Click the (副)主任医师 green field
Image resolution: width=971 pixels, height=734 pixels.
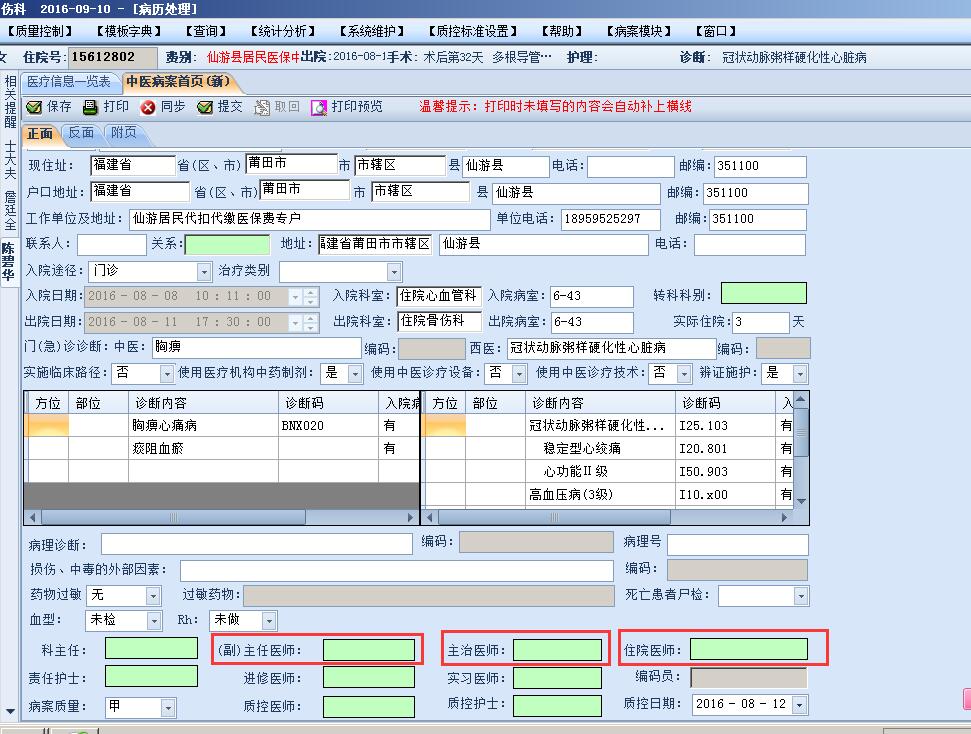(369, 650)
